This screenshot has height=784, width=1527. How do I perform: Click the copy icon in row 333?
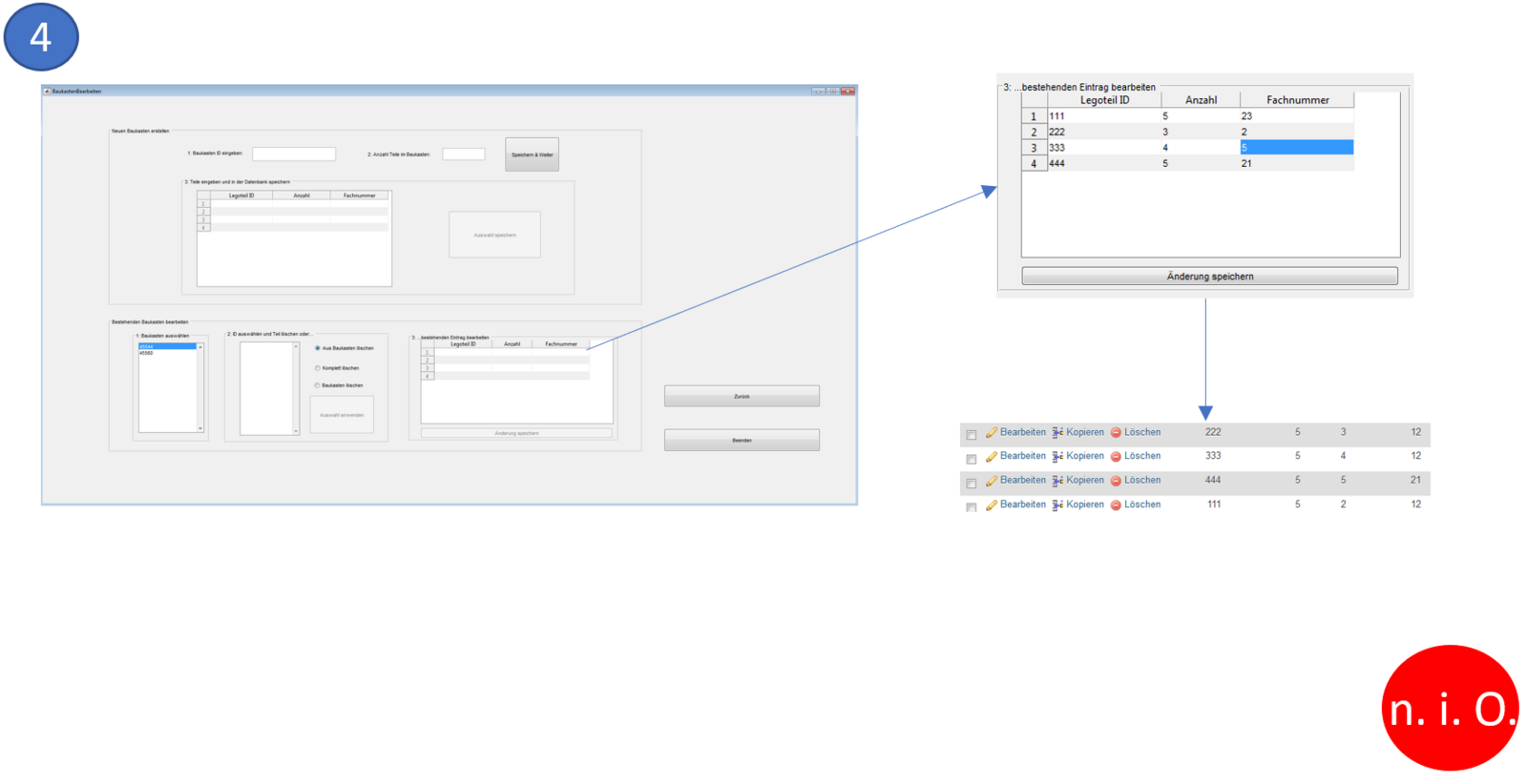tap(1057, 457)
